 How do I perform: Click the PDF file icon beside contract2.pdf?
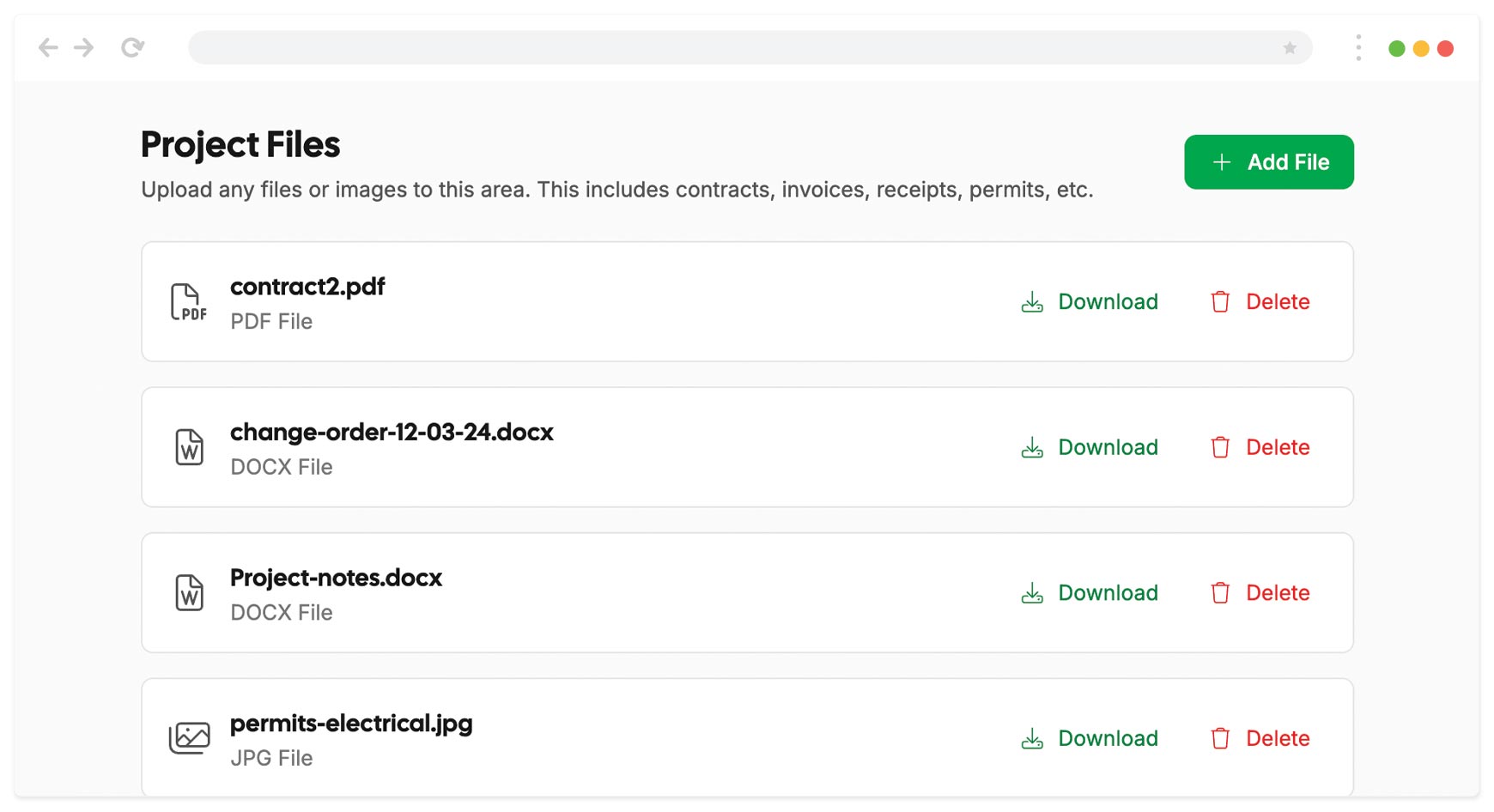[188, 302]
